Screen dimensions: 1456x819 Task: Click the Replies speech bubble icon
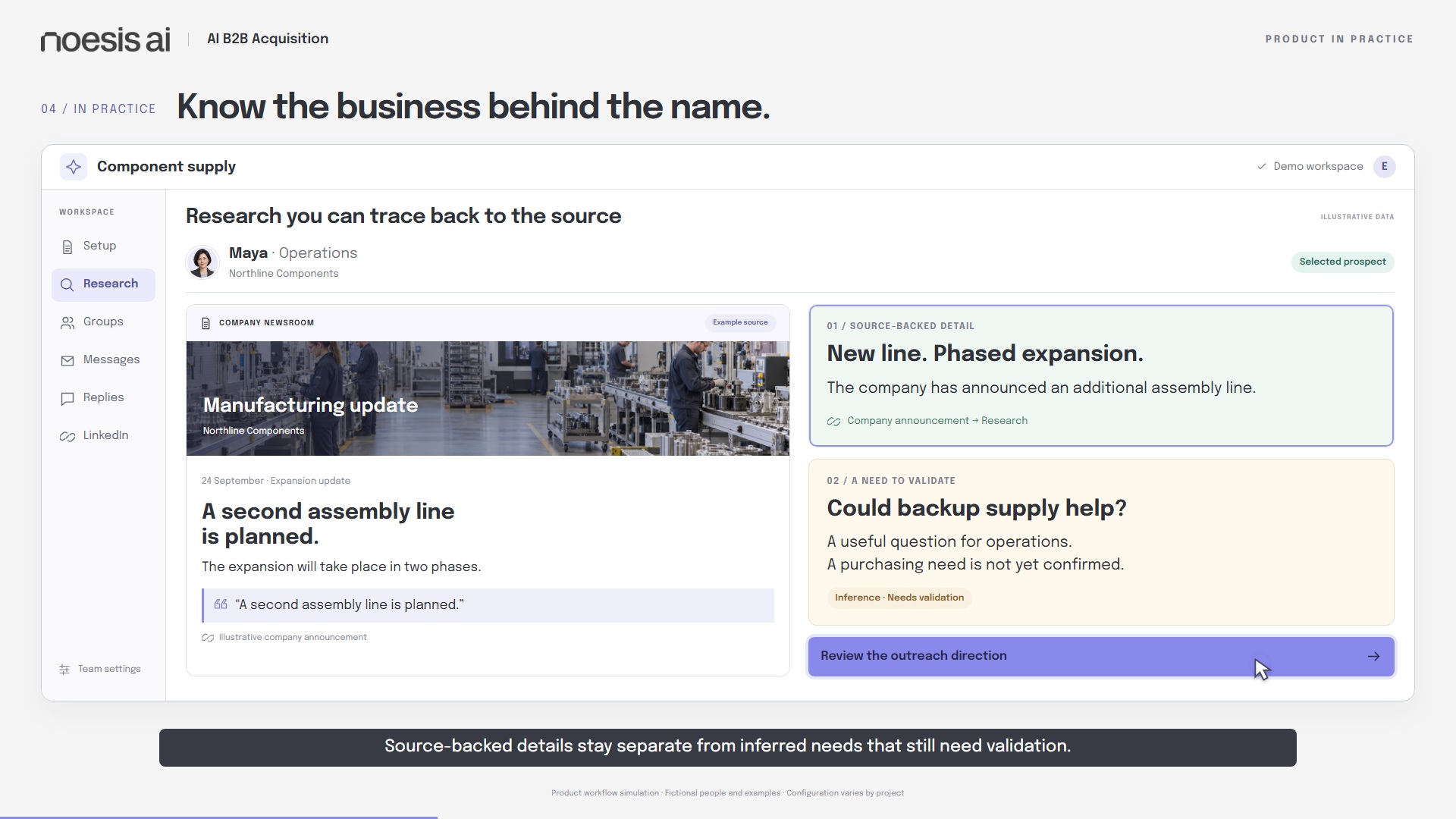pos(67,398)
